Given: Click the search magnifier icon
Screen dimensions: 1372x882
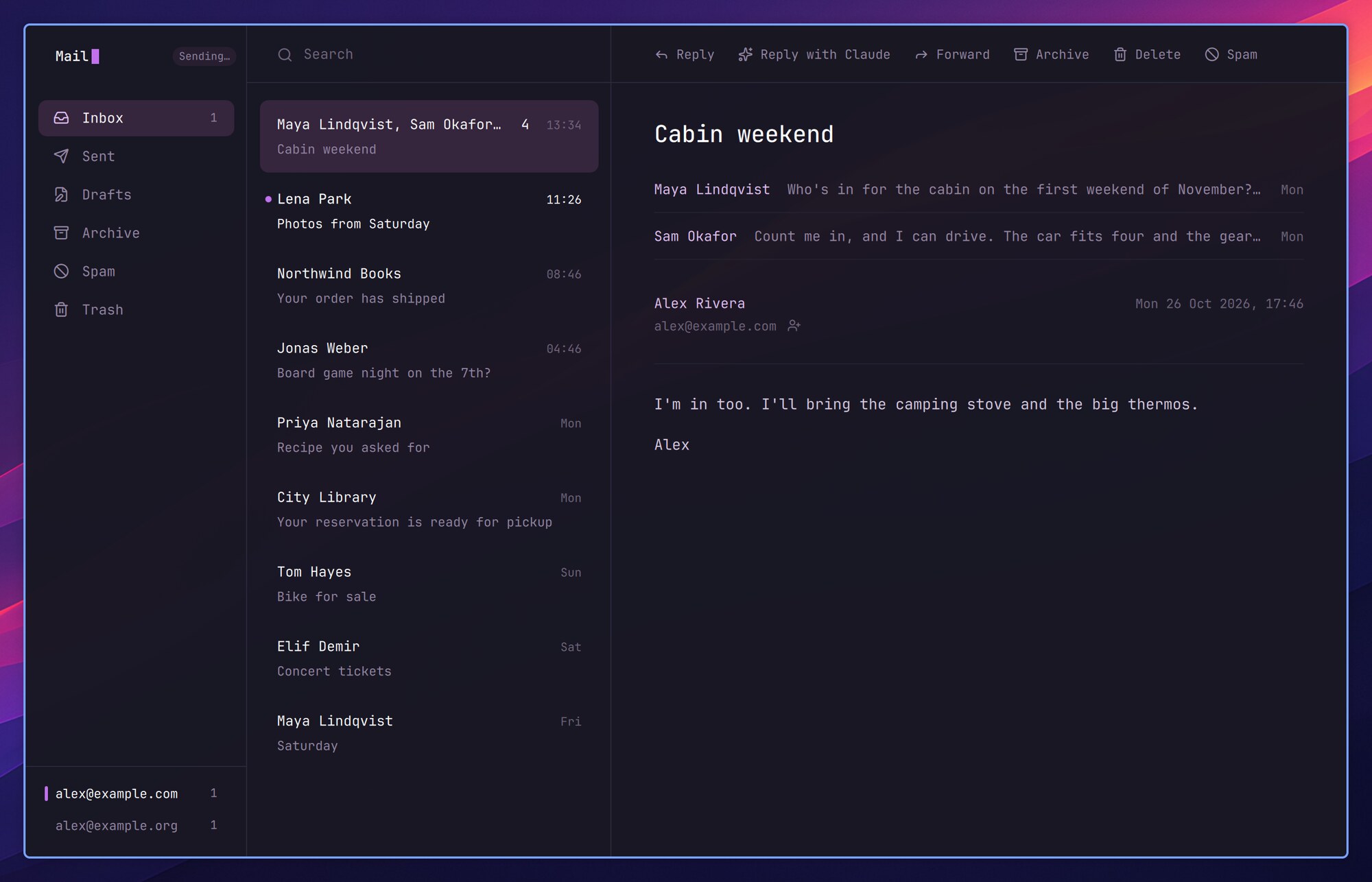Looking at the screenshot, I should pos(285,55).
